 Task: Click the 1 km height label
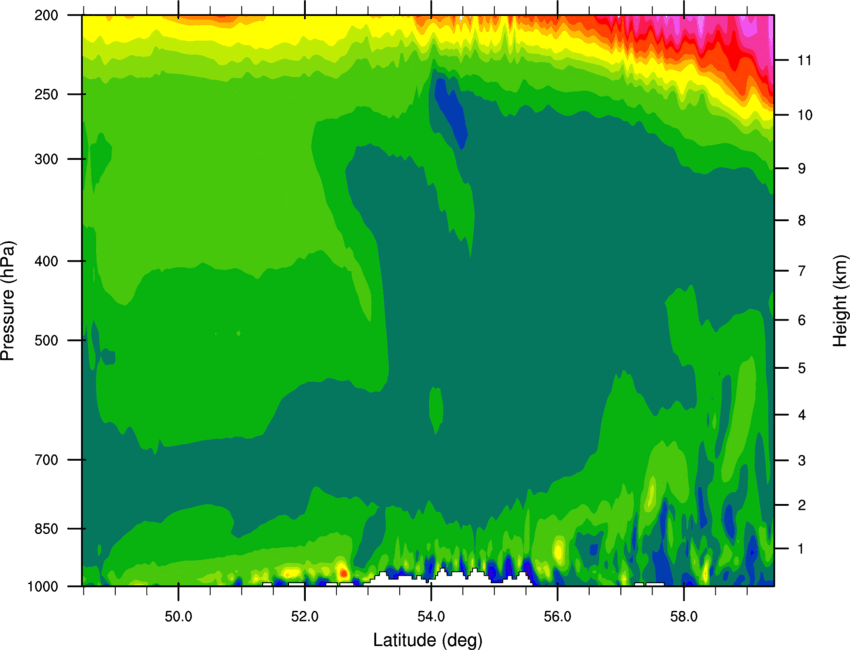pos(802,549)
